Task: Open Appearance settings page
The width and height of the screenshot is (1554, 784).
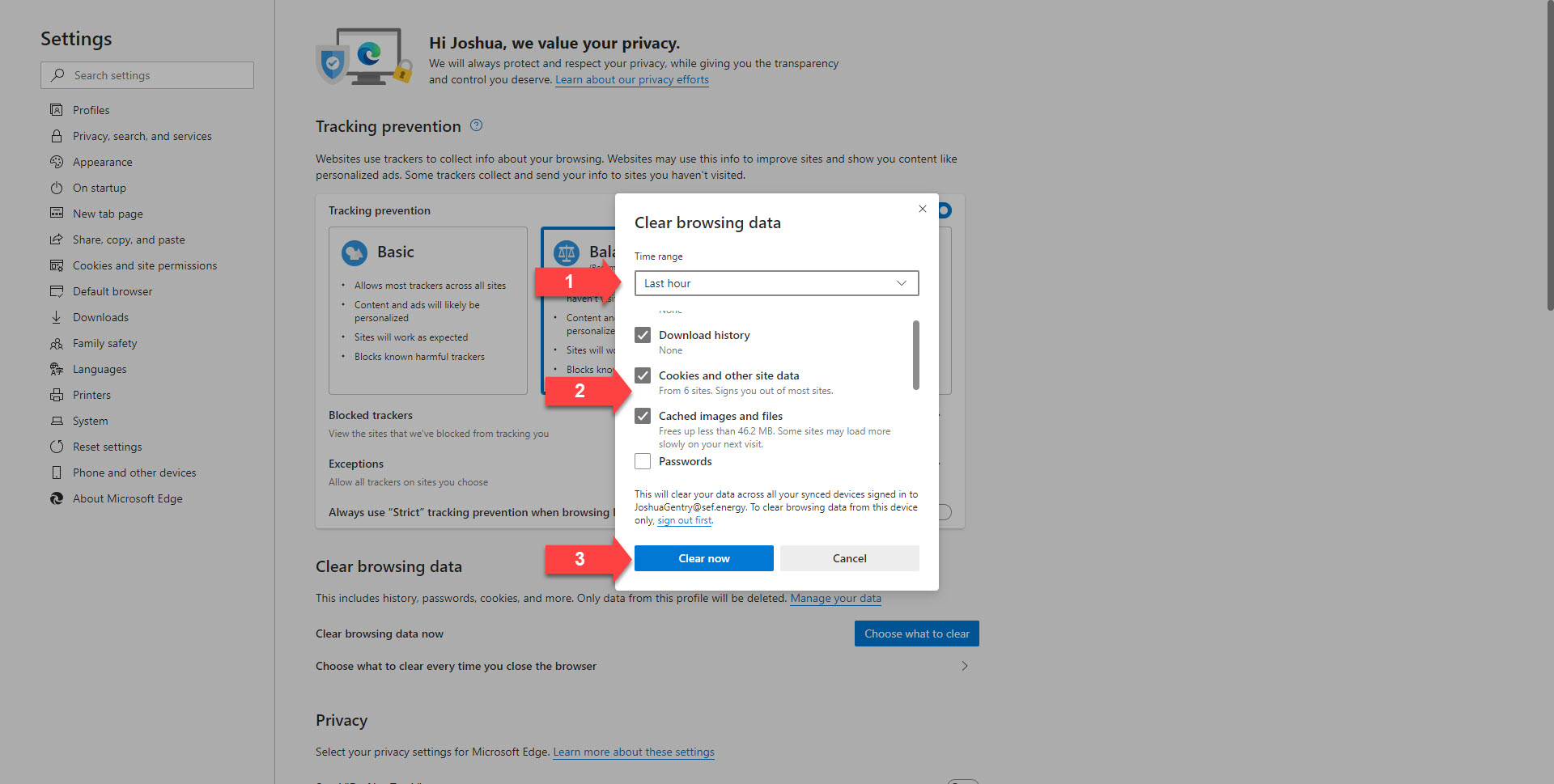Action: coord(103,162)
